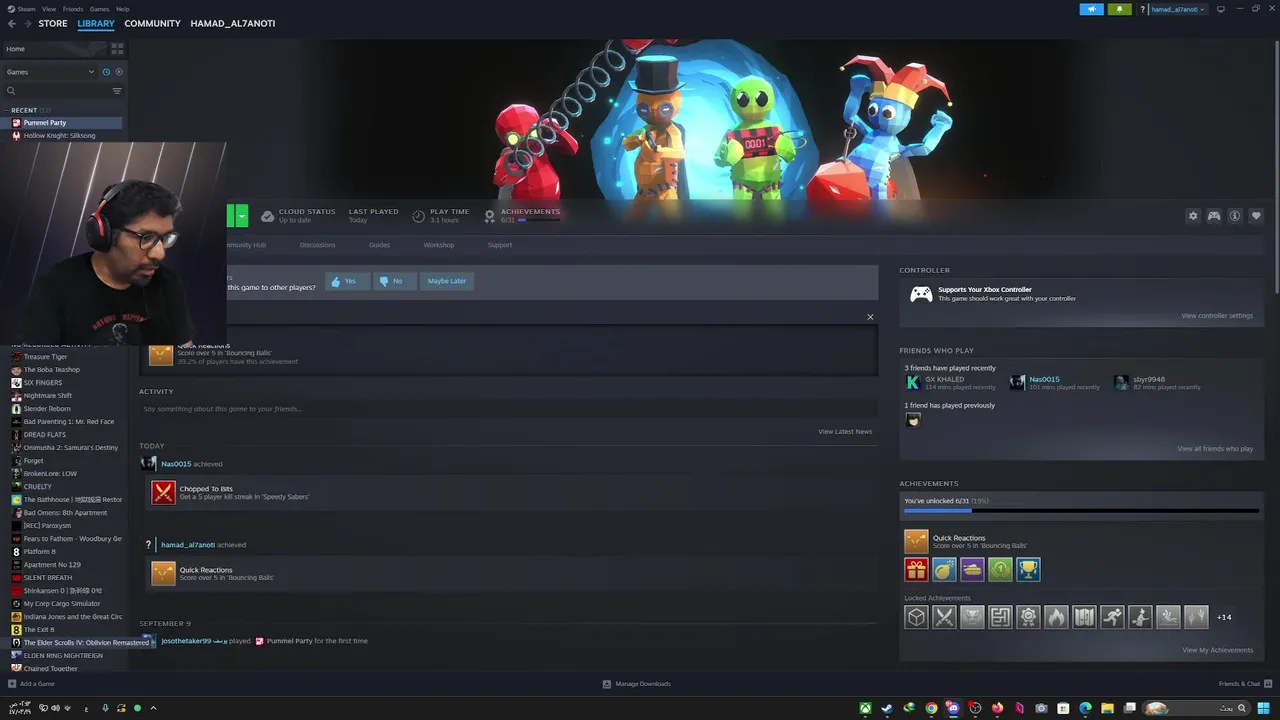Screen dimensions: 1280x720
Task: Open Xbox app in Windows taskbar
Action: (865, 708)
